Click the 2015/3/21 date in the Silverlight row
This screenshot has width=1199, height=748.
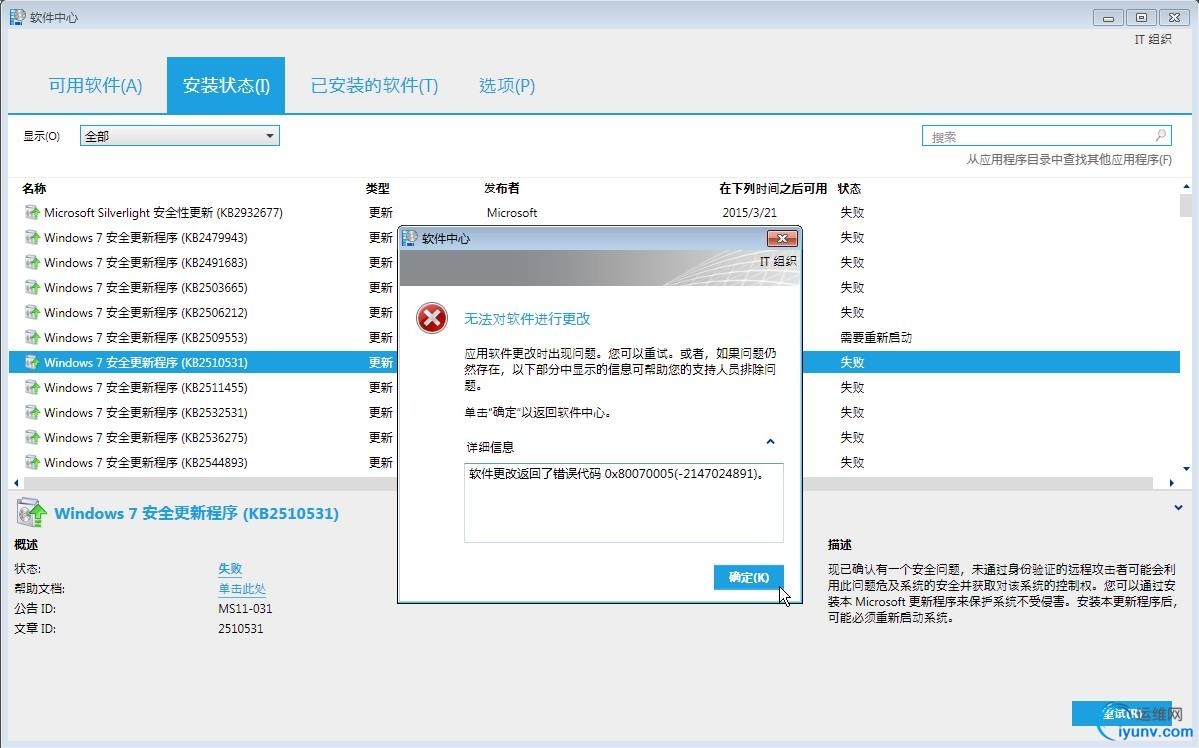749,213
